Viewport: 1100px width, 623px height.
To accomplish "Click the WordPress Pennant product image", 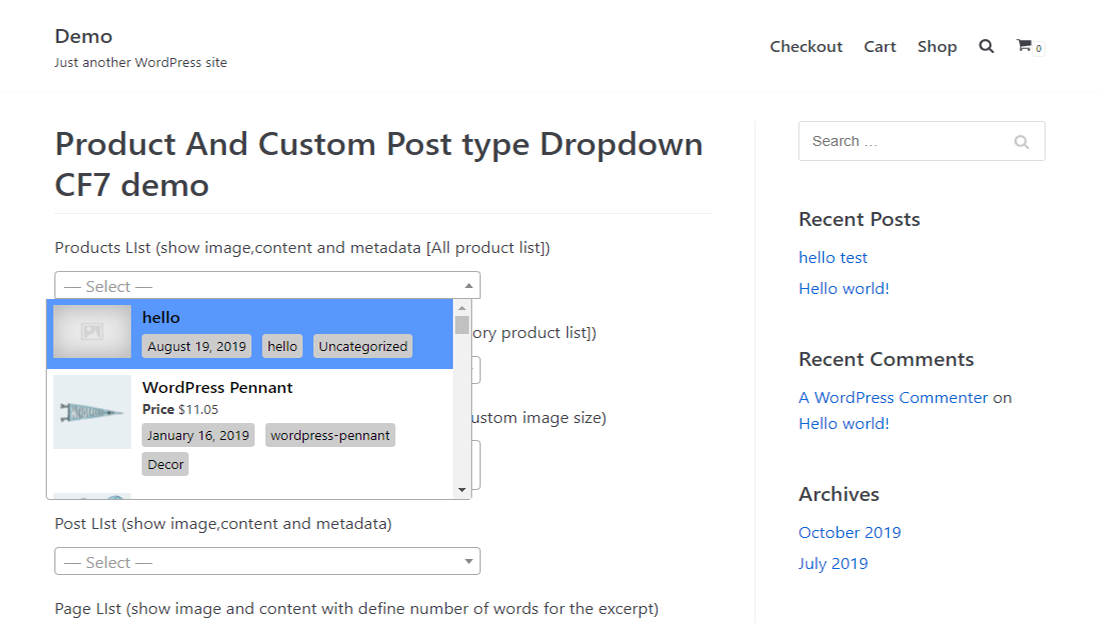I will click(92, 412).
